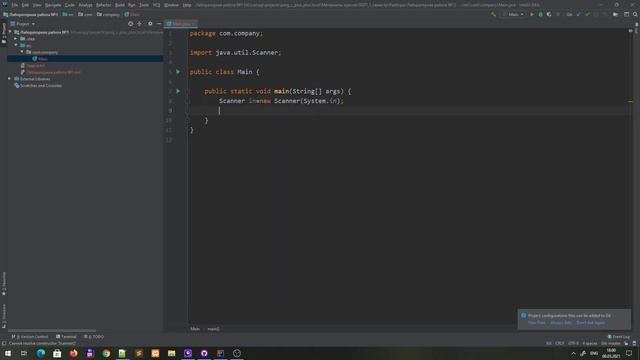The width and height of the screenshot is (640, 360).
Task: Click the Main breadcrumb at editor bottom
Action: click(x=195, y=329)
